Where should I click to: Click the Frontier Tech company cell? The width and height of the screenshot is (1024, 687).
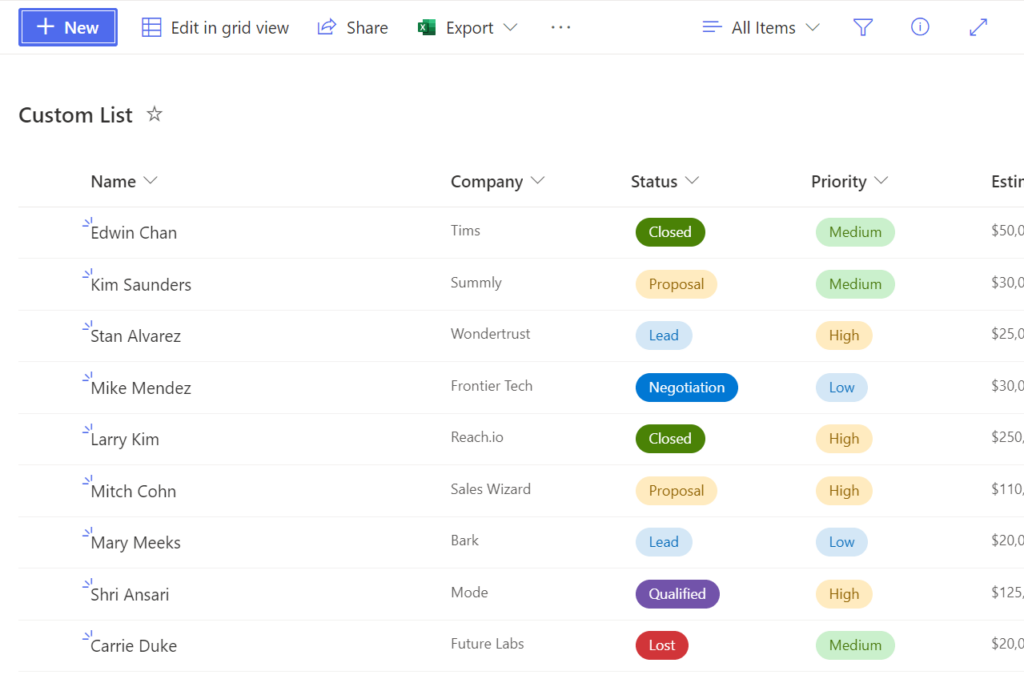coord(492,386)
